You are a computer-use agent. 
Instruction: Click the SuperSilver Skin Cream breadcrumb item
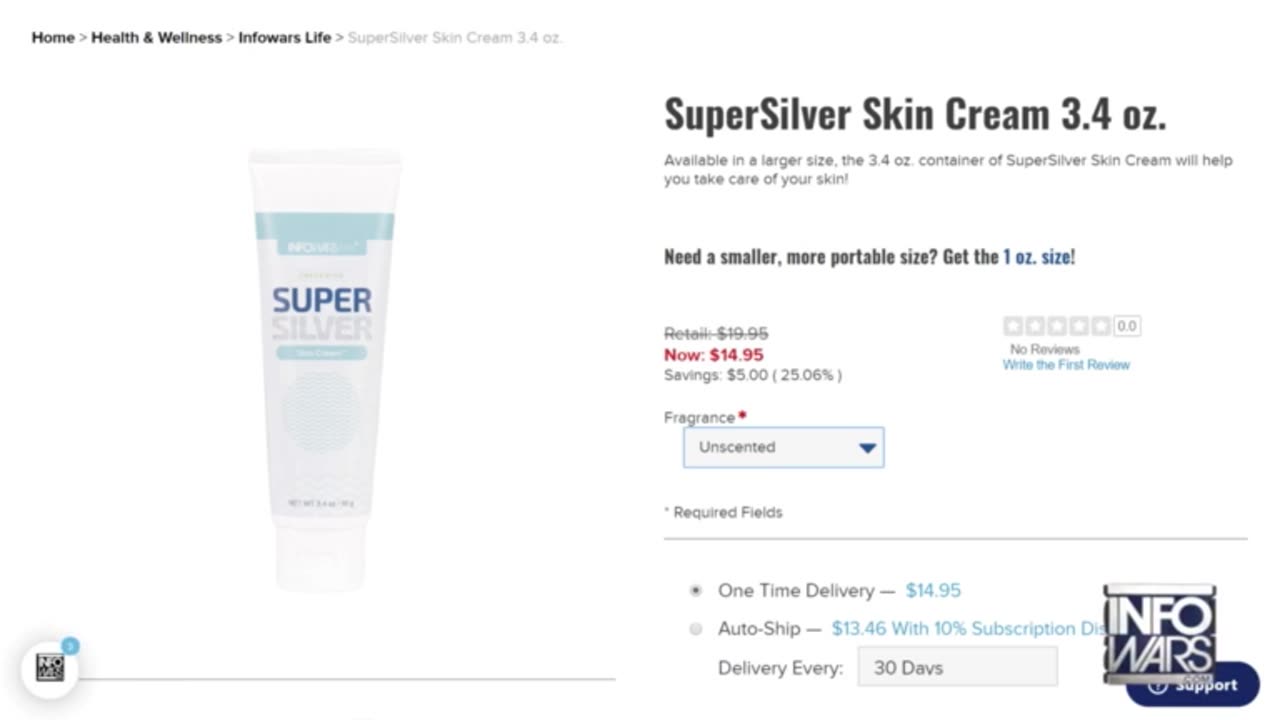pos(455,38)
